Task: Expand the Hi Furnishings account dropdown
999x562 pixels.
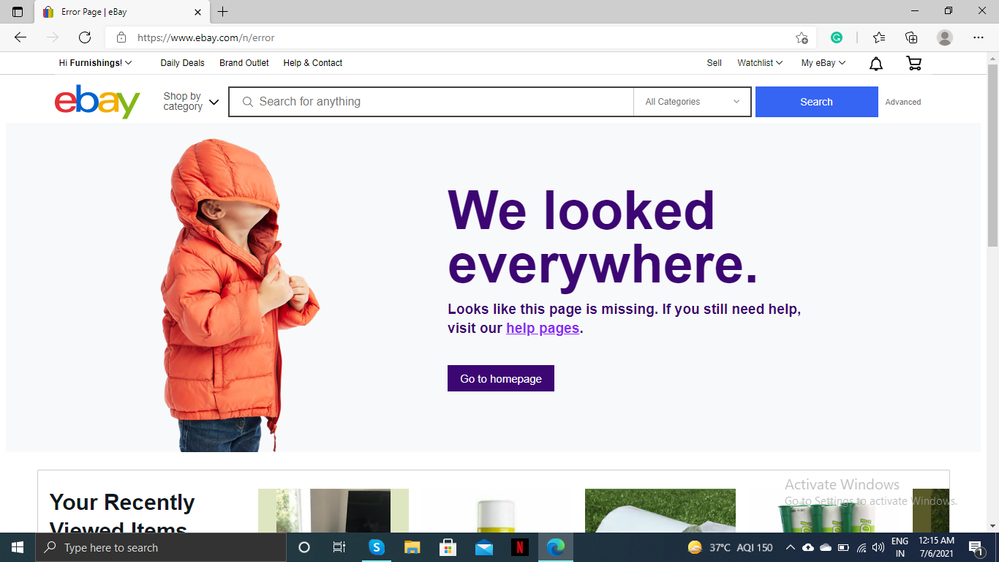Action: pyautogui.click(x=96, y=62)
